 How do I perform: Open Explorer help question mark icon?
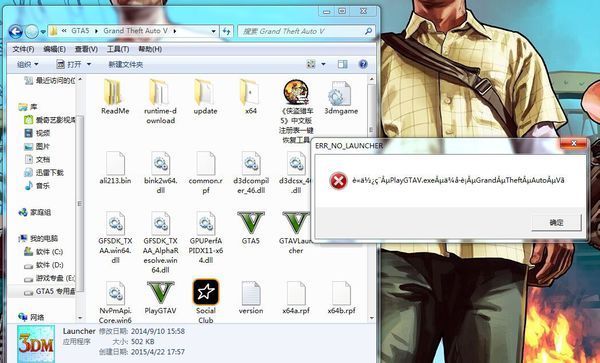click(363, 64)
